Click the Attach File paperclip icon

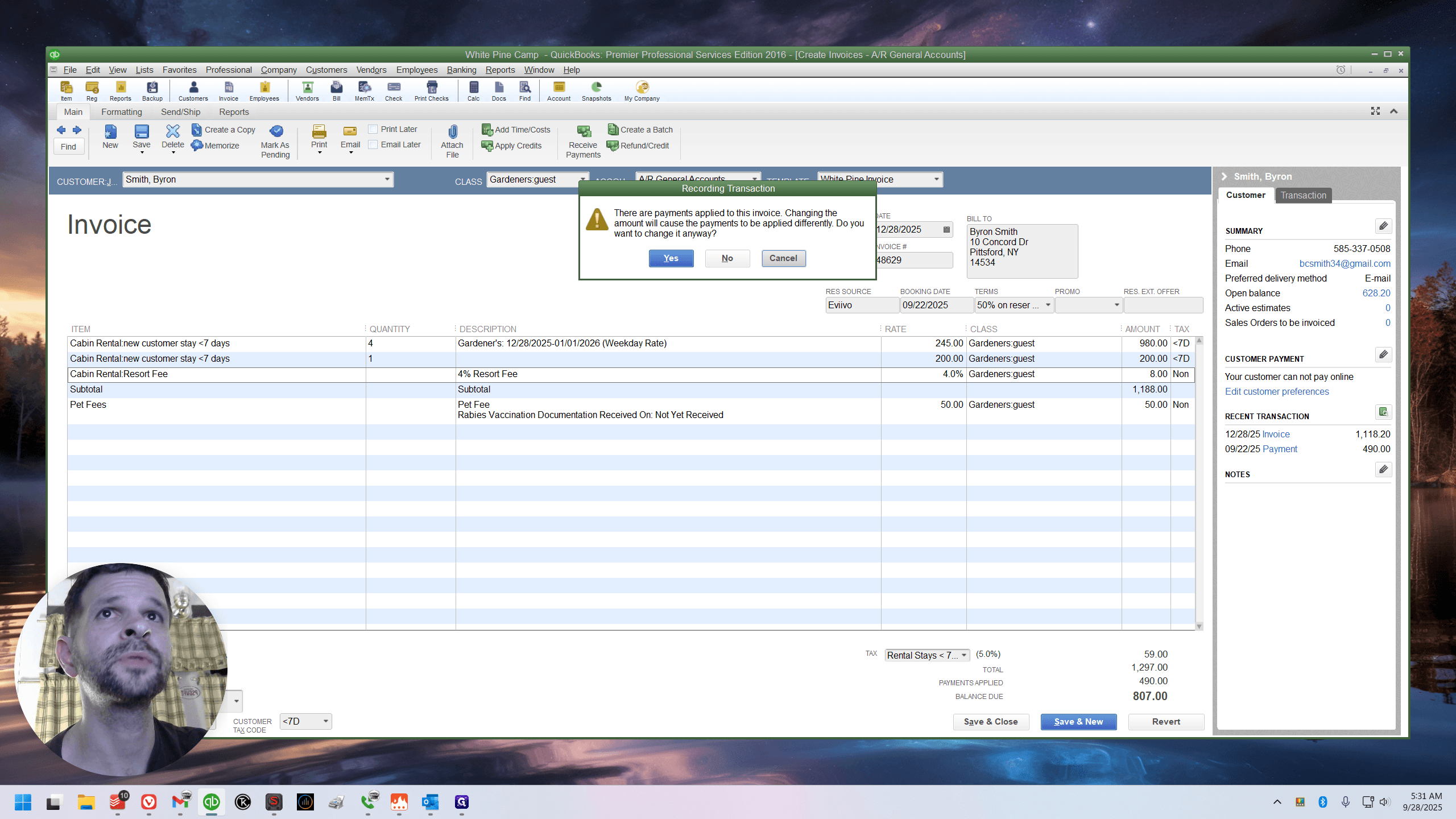pyautogui.click(x=452, y=141)
